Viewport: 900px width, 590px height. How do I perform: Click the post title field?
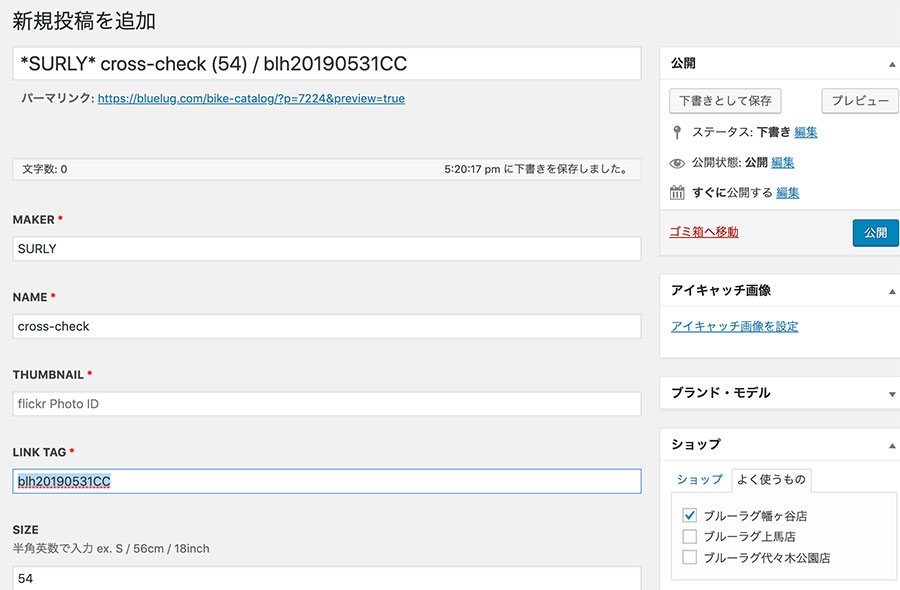327,64
